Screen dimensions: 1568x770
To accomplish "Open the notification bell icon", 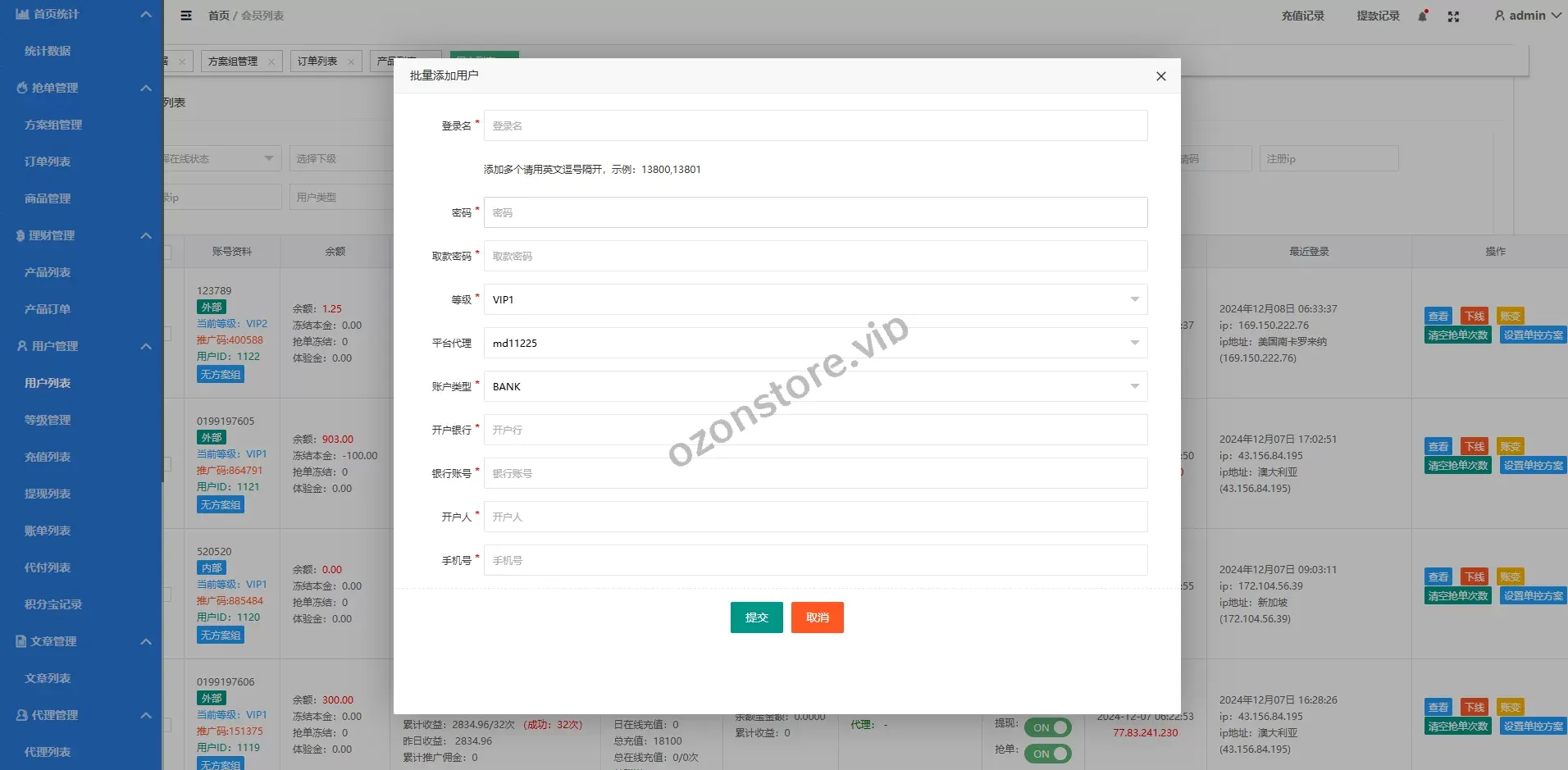I will (1423, 16).
